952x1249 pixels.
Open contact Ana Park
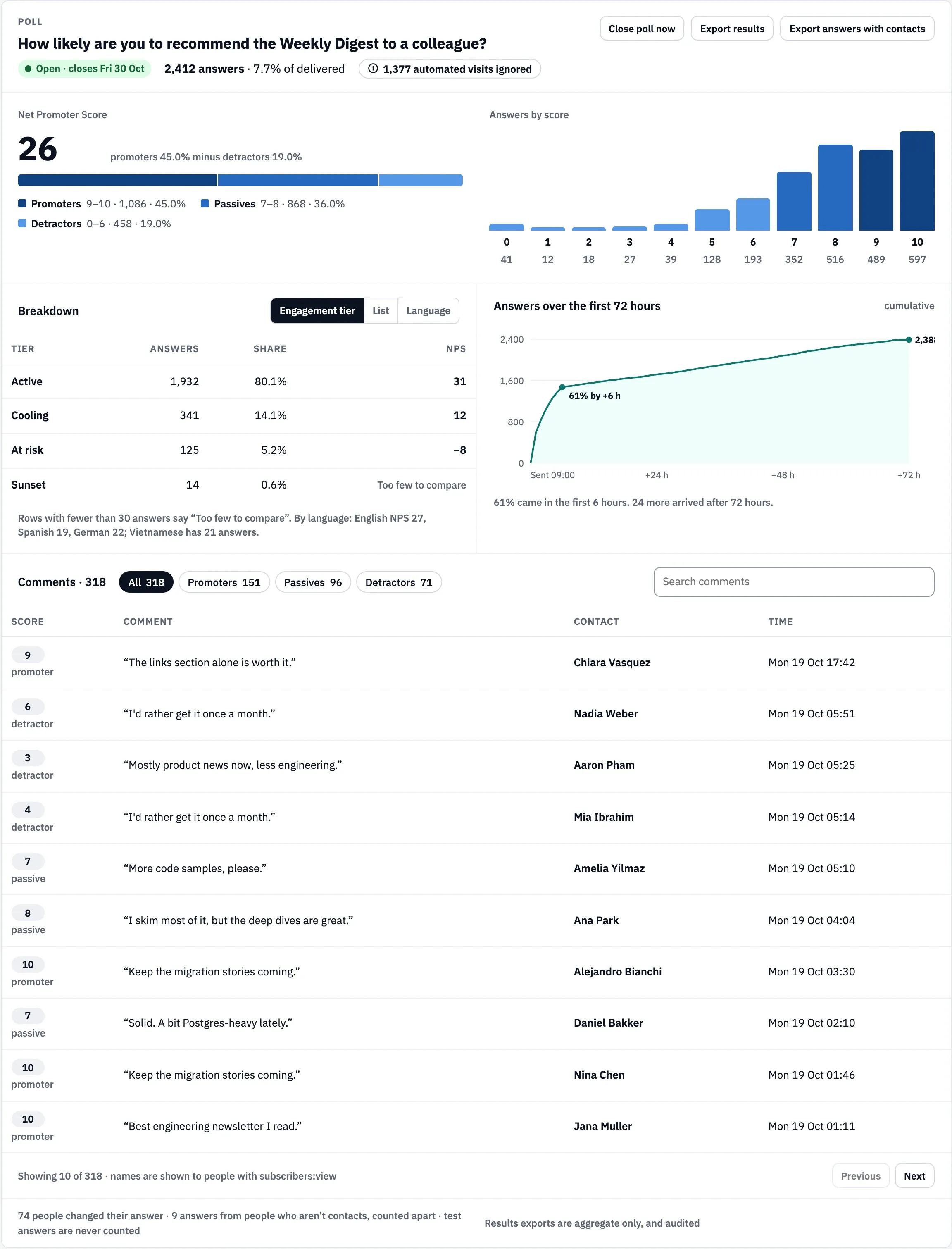click(595, 920)
